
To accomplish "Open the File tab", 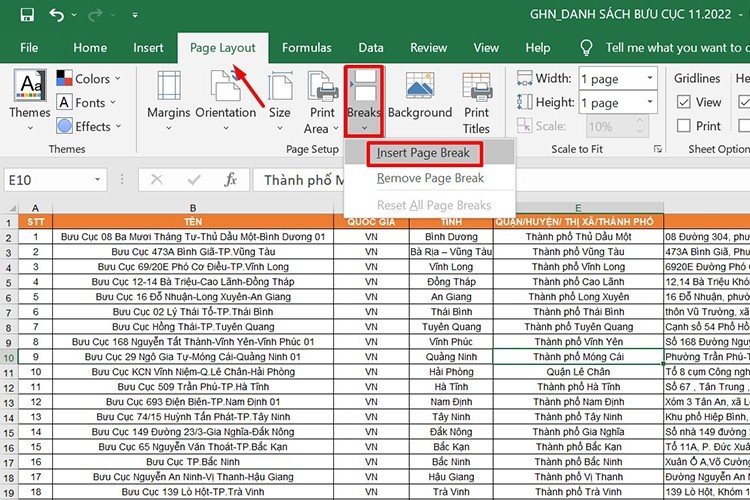I will [29, 47].
